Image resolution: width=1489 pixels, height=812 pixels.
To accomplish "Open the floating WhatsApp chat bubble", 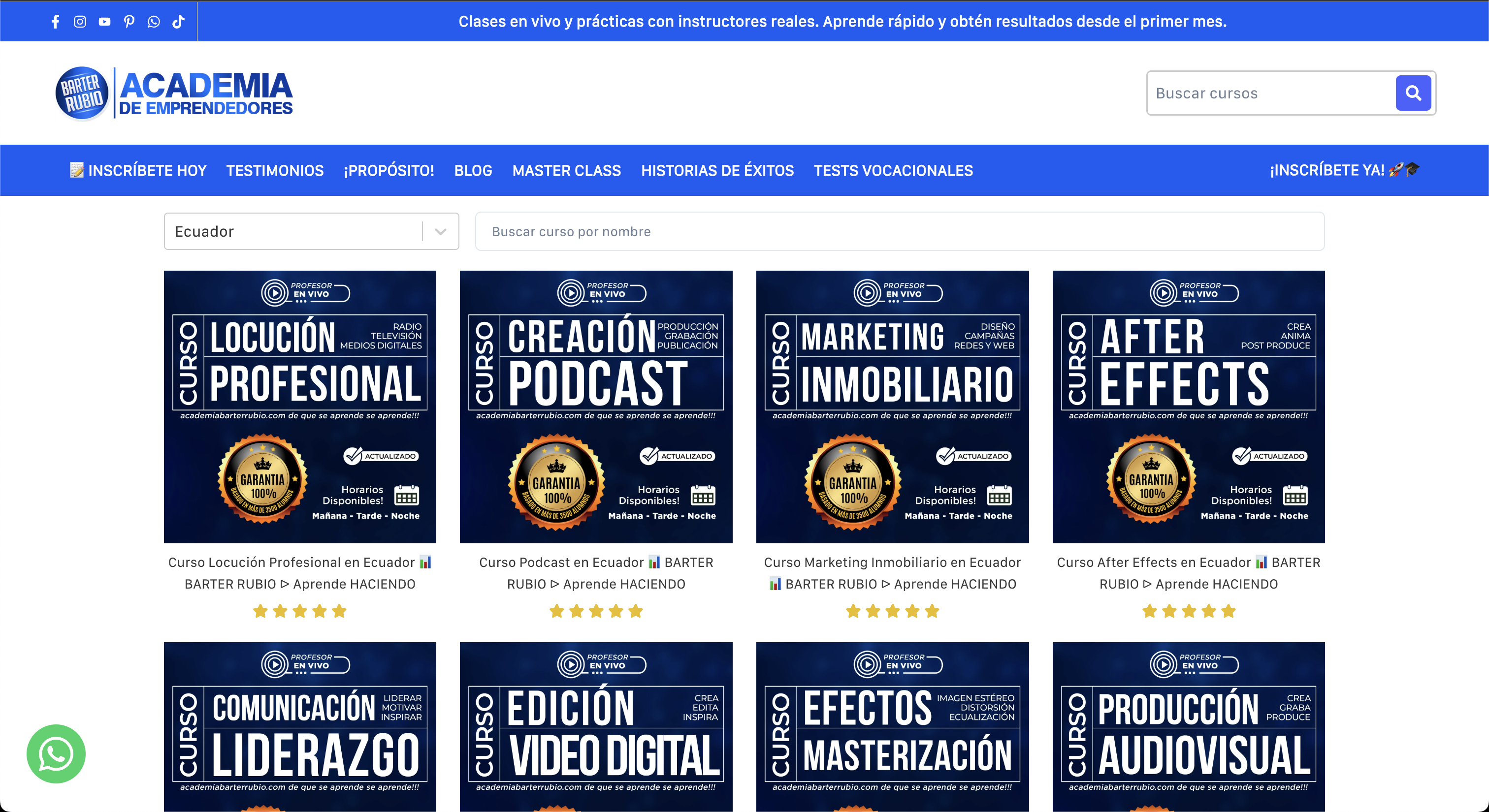I will 56,753.
